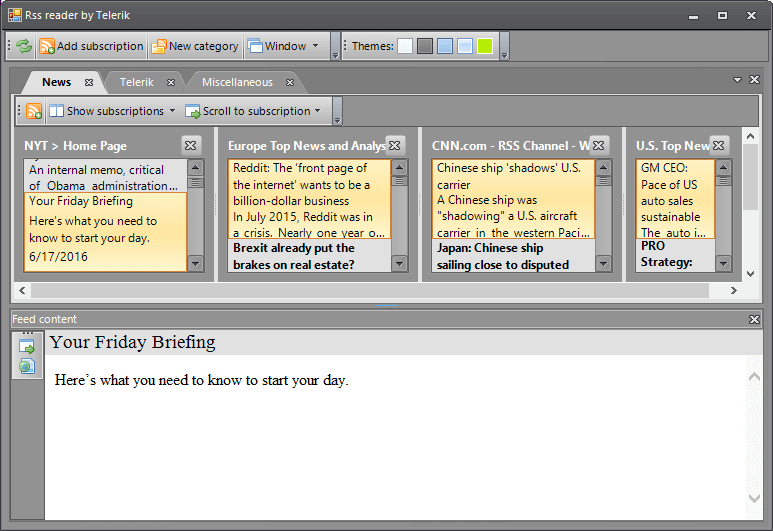
Task: Click U.S. Top News feed scroll down arrow
Action: coord(724,263)
